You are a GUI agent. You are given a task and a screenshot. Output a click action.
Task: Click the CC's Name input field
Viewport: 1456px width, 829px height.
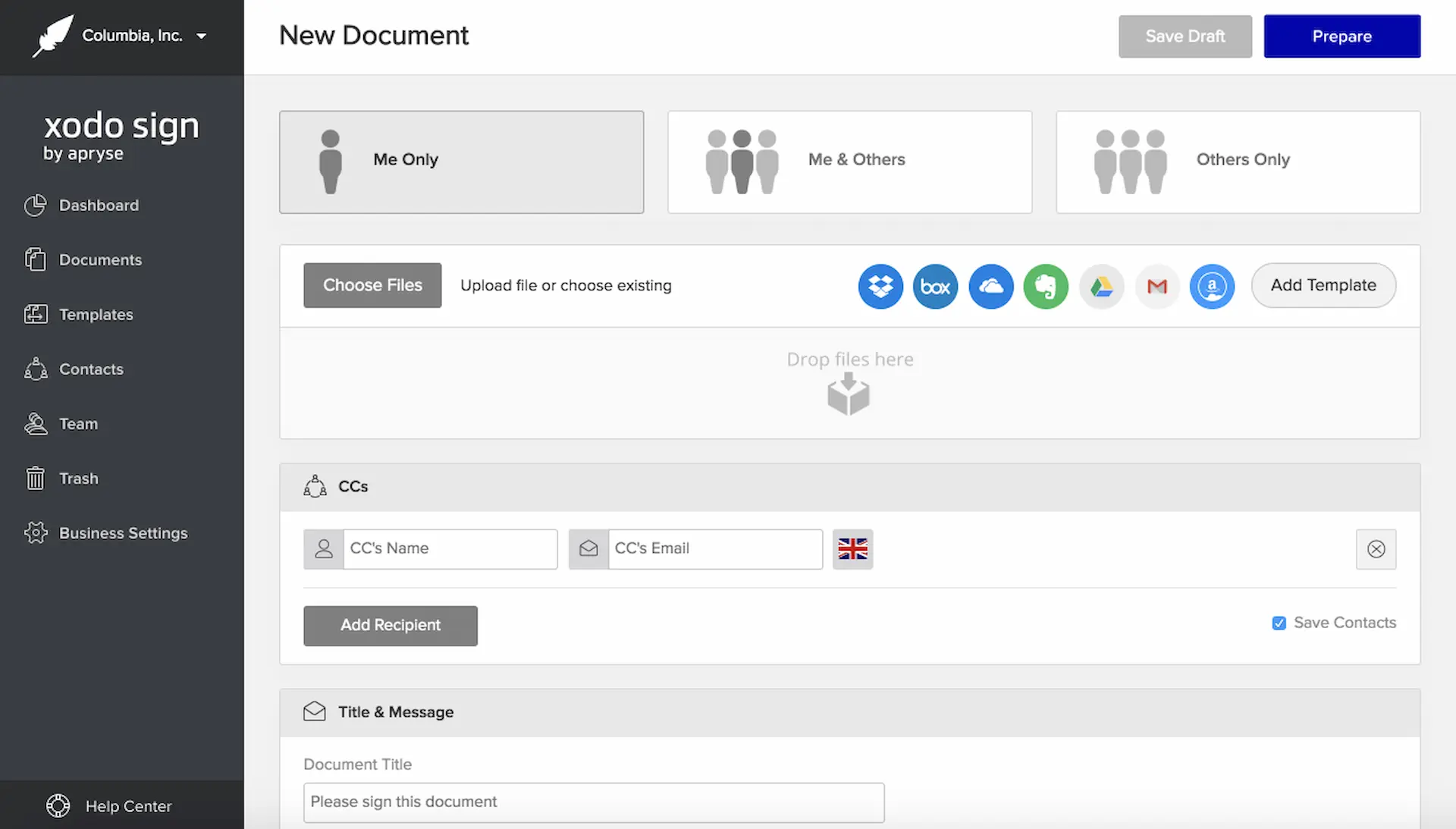coord(450,549)
